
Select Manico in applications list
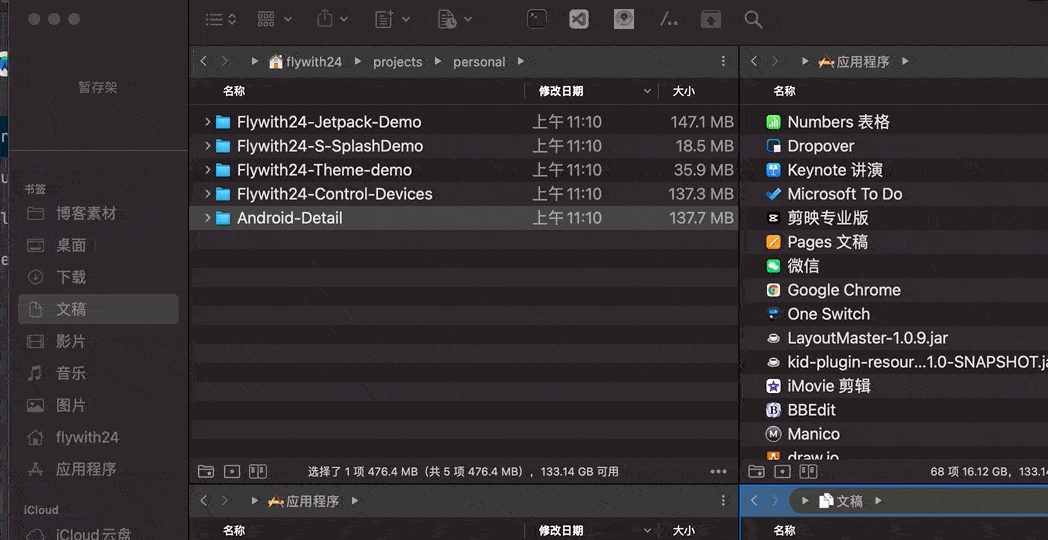pos(813,434)
